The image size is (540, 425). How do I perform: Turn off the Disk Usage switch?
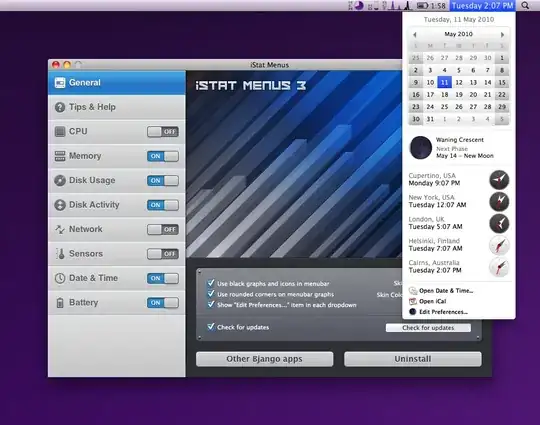click(x=163, y=180)
